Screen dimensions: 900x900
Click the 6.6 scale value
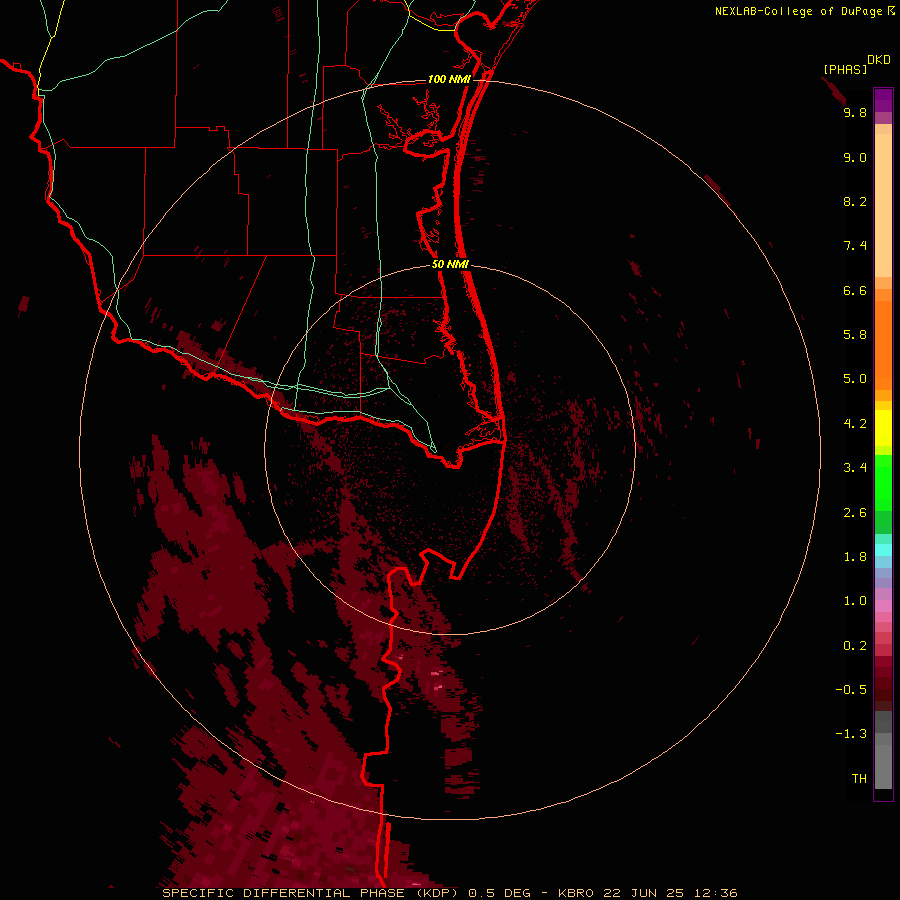pyautogui.click(x=855, y=290)
